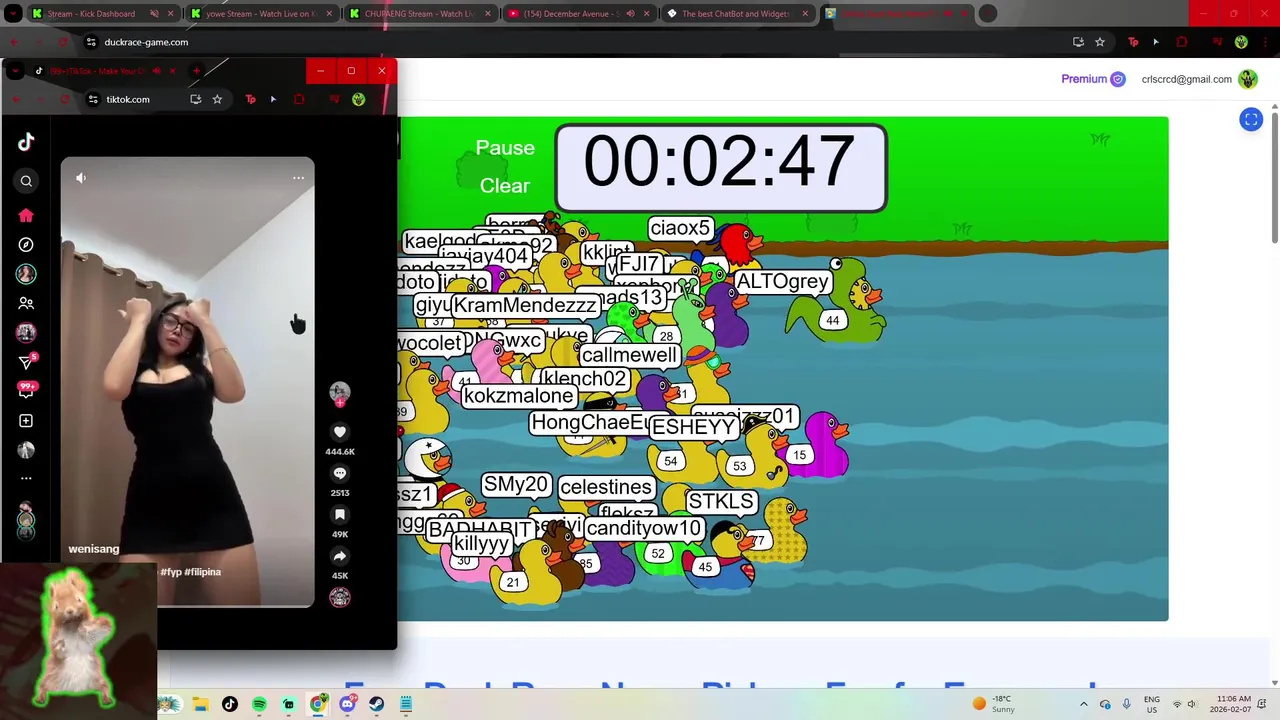Open the crlscrcd@gmail.com account menu
This screenshot has width=1280, height=720.
point(1199,79)
